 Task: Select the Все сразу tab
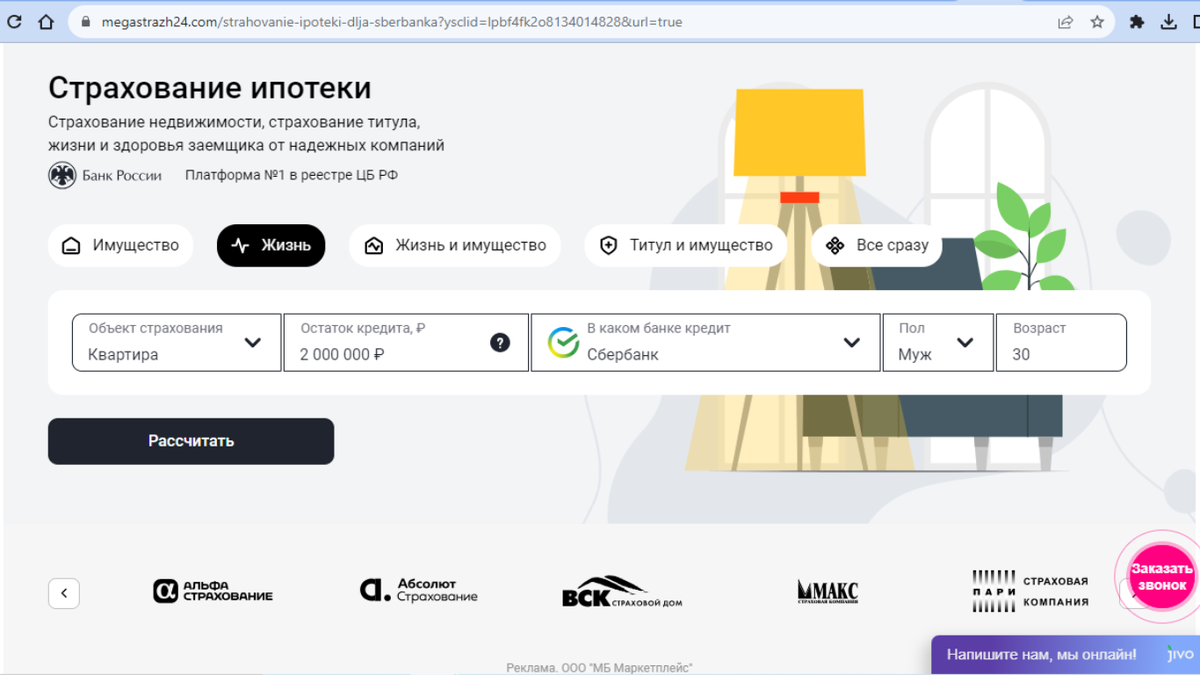click(876, 245)
